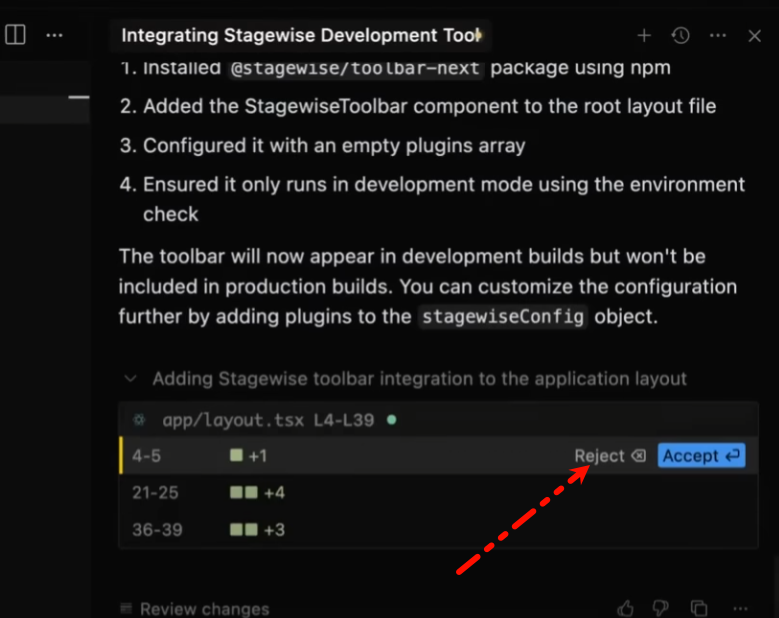Screen dimensions: 779x618
Task: Click the @stagewise/toolbar-next package code
Action: pyautogui.click(x=355, y=68)
